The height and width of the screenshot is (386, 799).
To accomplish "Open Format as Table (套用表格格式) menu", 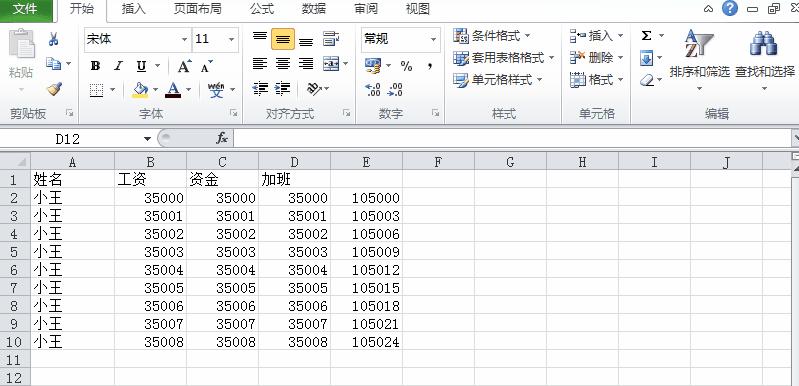I will 503,58.
